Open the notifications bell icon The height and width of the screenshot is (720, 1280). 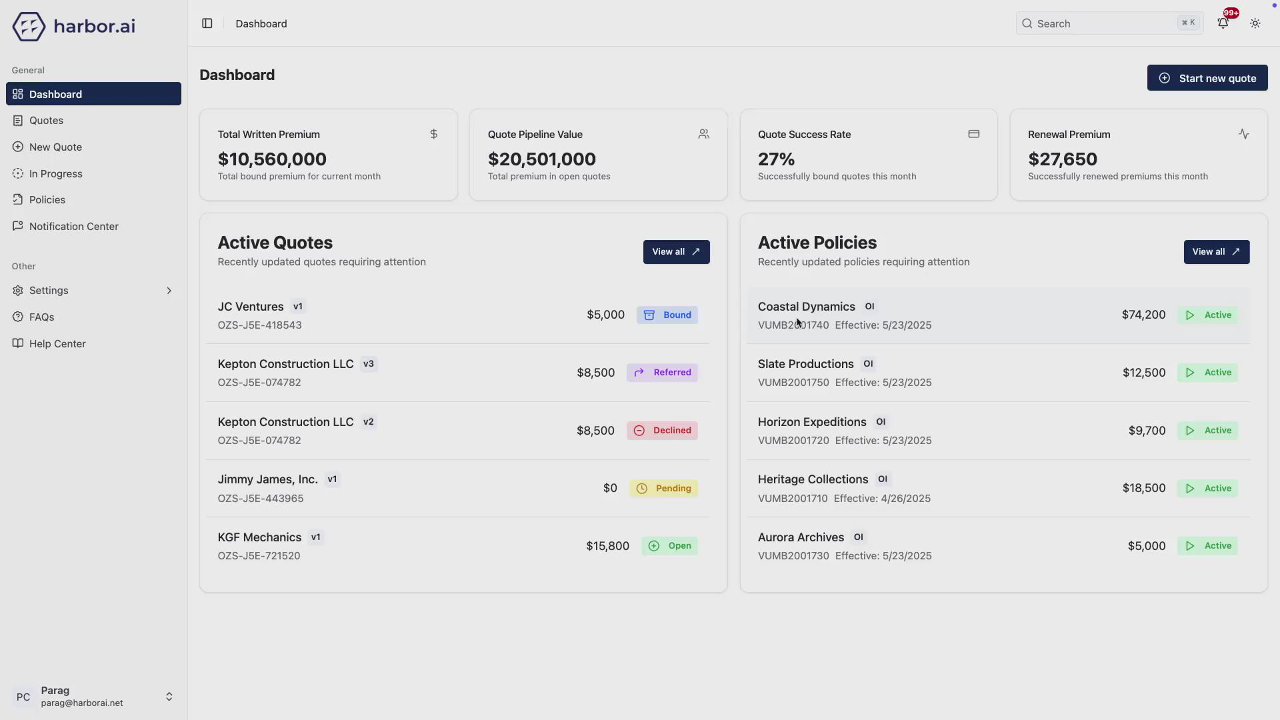click(x=1223, y=23)
